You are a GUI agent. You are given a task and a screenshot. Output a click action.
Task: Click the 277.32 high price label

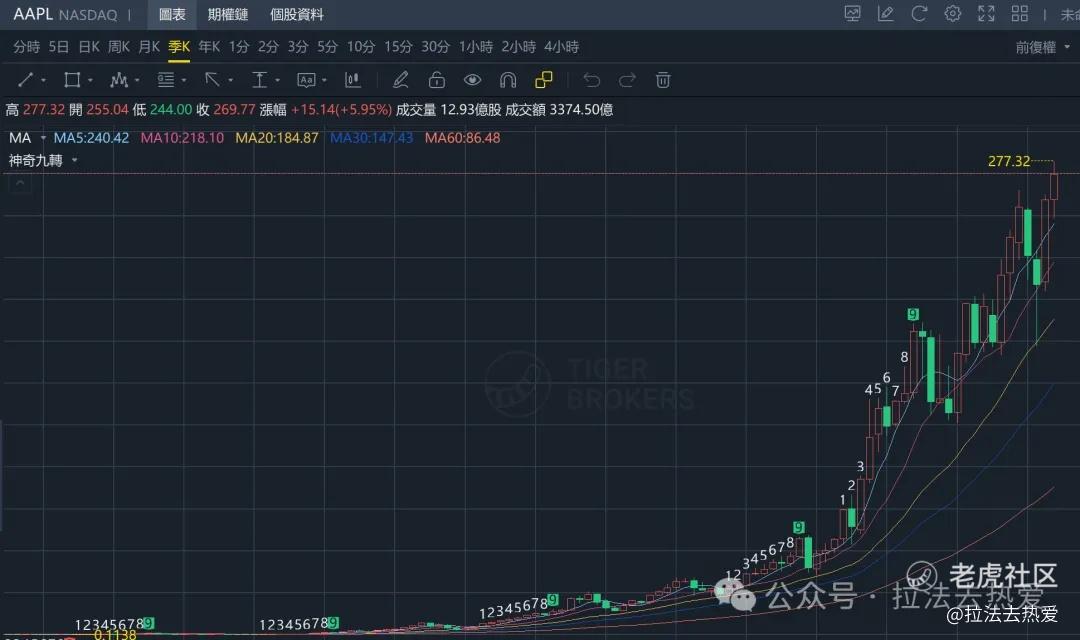click(x=1009, y=161)
